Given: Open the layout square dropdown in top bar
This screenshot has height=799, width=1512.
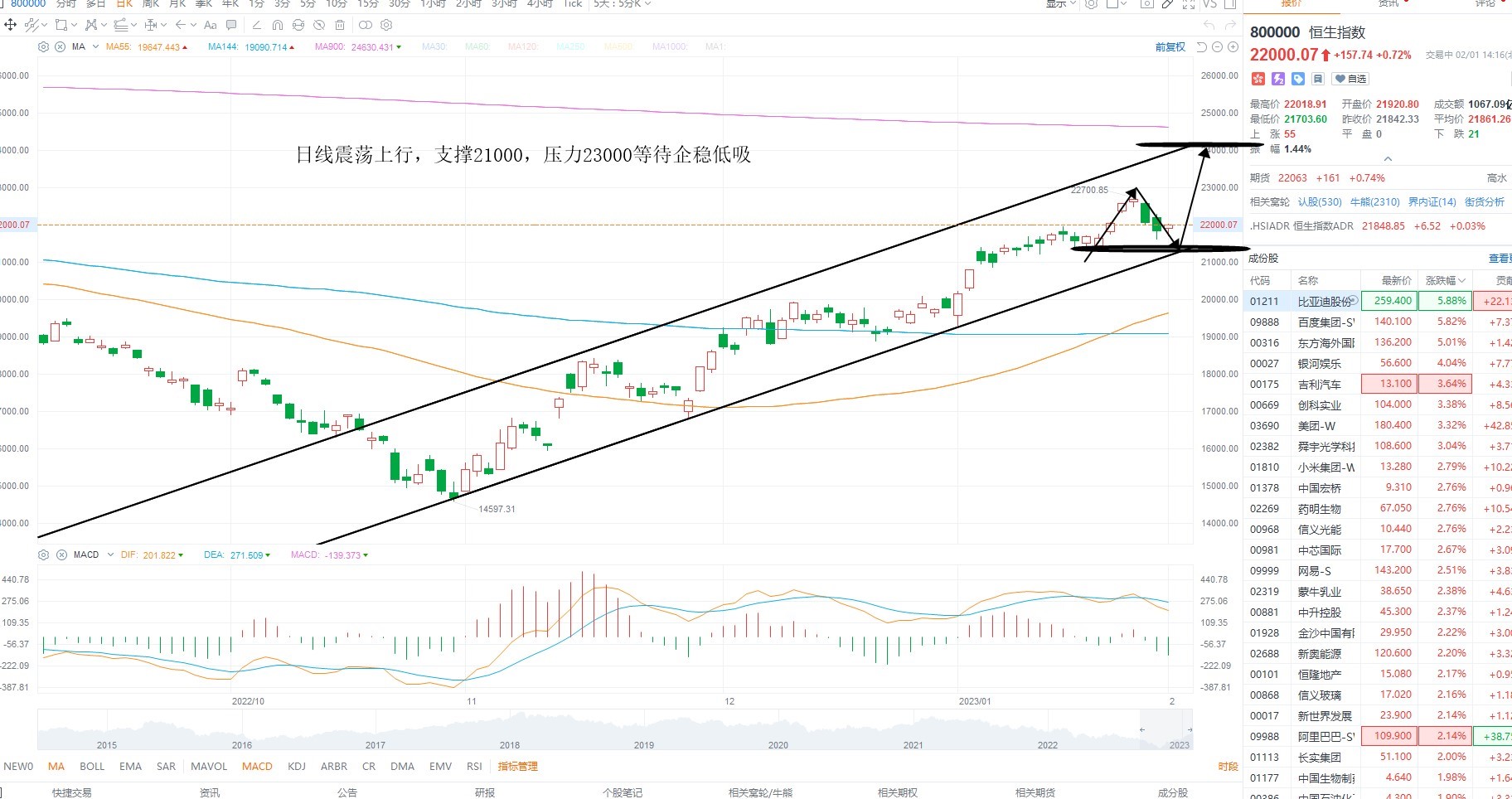Looking at the screenshot, I should 1117,3.
